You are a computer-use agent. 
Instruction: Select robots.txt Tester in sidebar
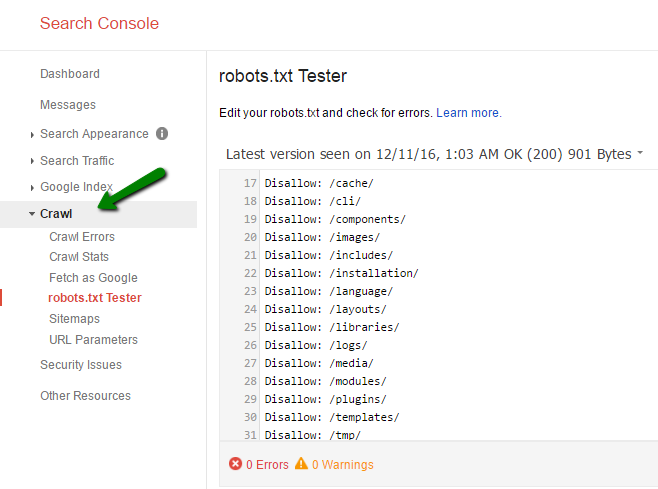[95, 298]
